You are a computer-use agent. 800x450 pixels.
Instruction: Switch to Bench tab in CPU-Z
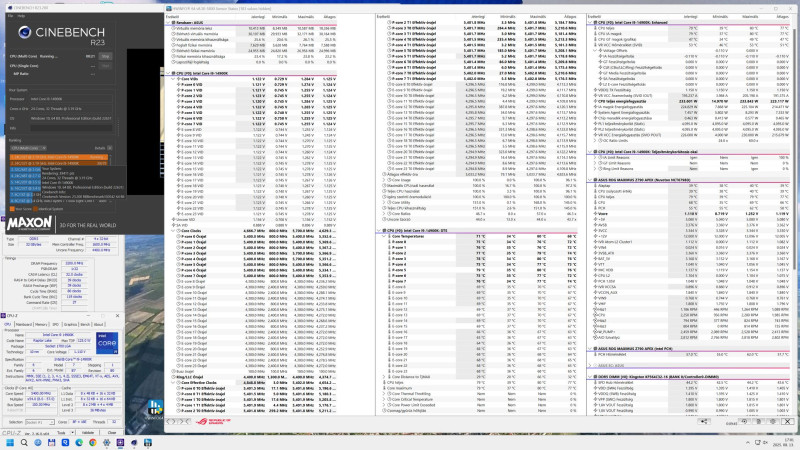coord(85,324)
